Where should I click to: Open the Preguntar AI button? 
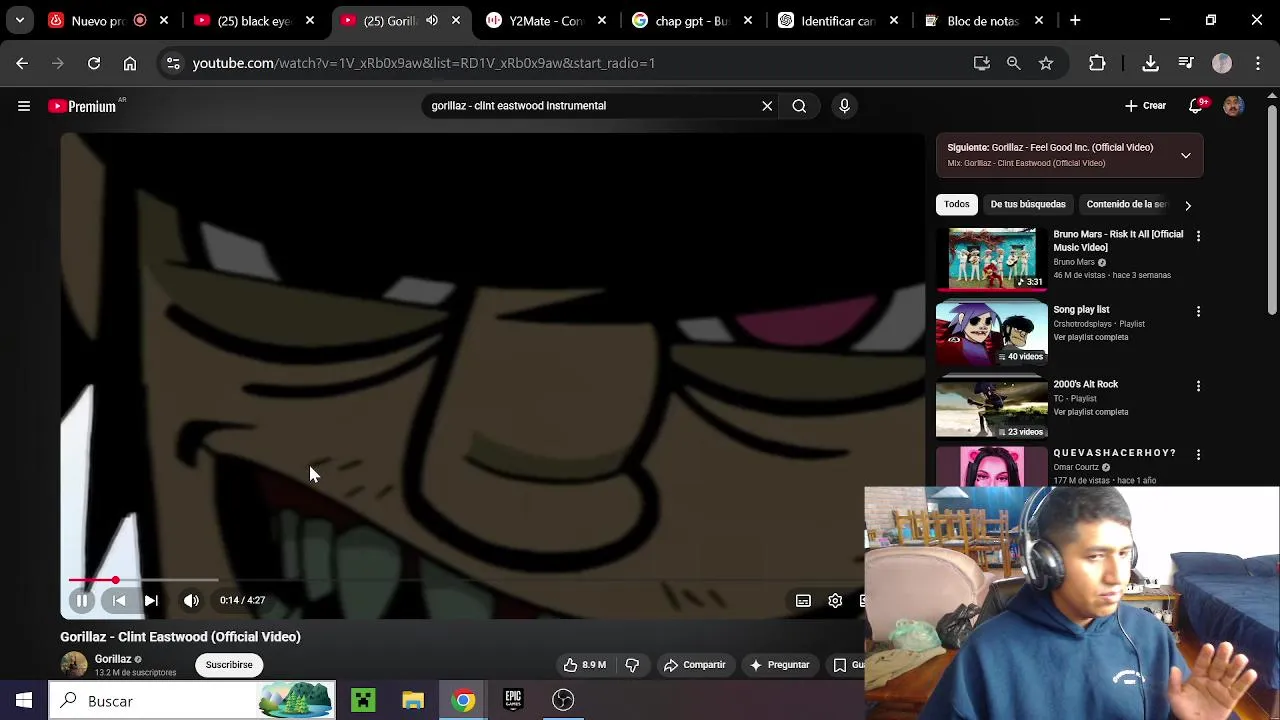(779, 665)
